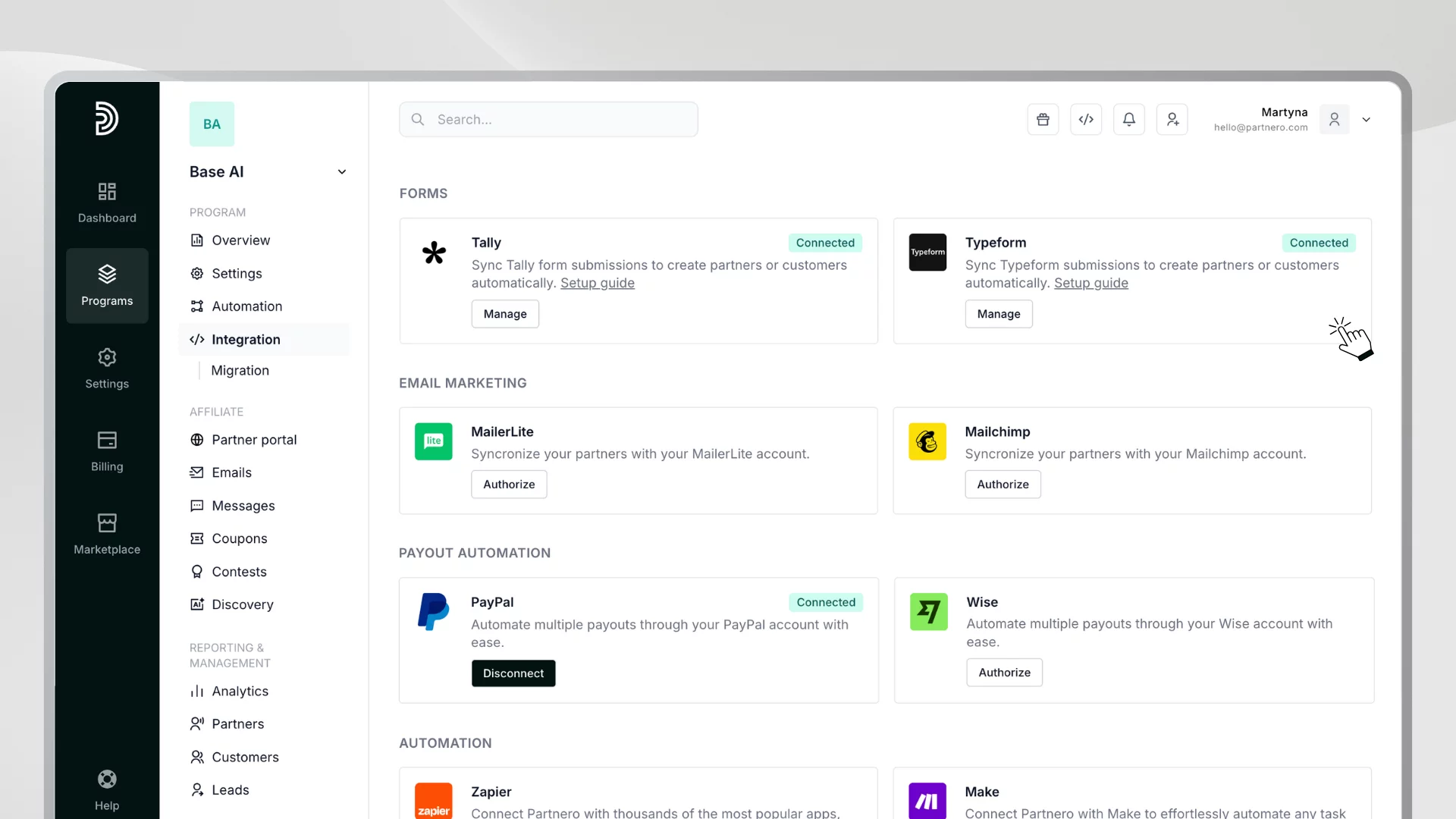Click the Mailchimp logo

pos(927,441)
